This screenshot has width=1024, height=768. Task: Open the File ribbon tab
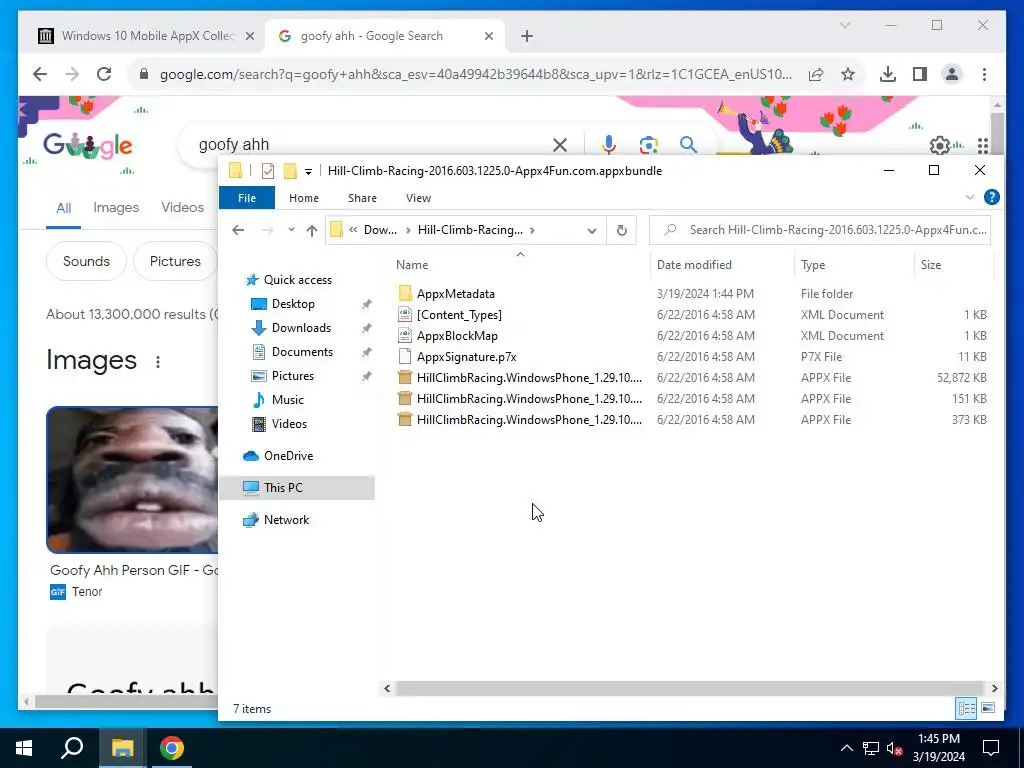pos(247,198)
